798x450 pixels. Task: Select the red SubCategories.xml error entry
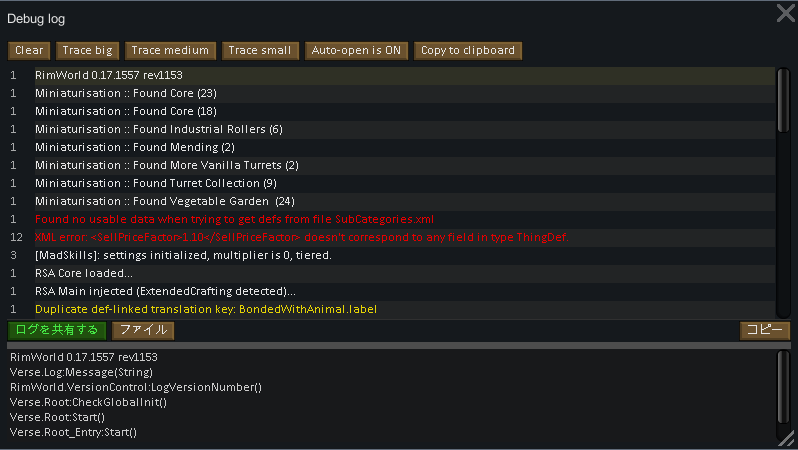(235, 219)
